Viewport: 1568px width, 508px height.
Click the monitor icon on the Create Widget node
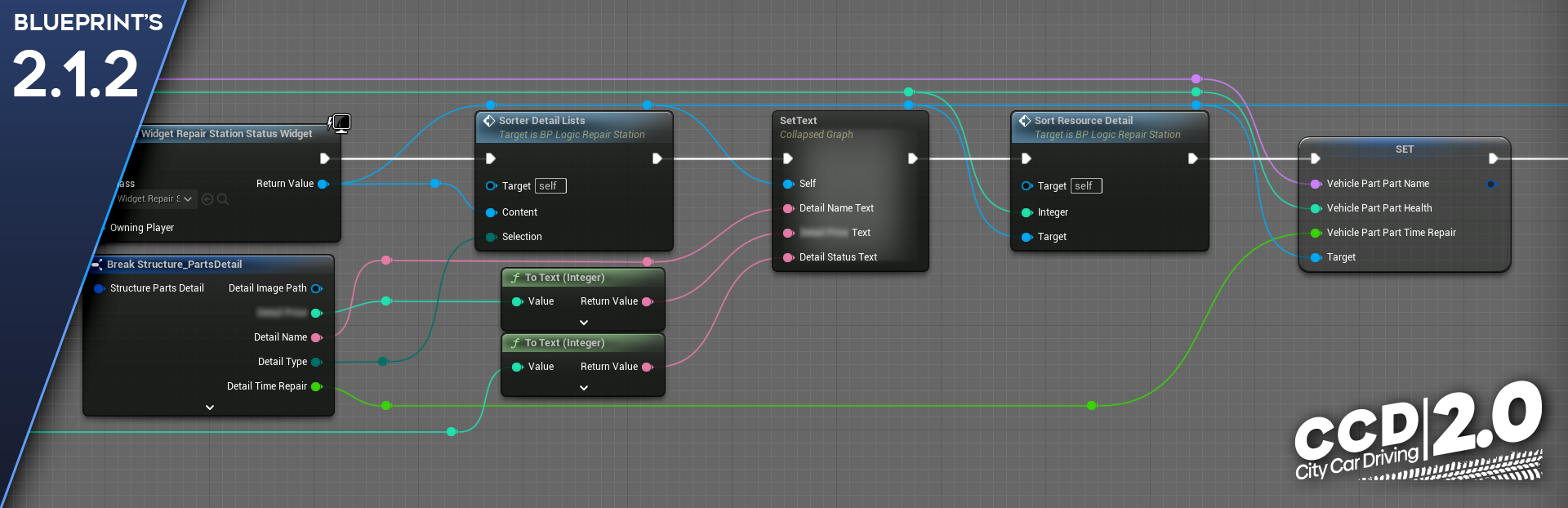coord(341,123)
